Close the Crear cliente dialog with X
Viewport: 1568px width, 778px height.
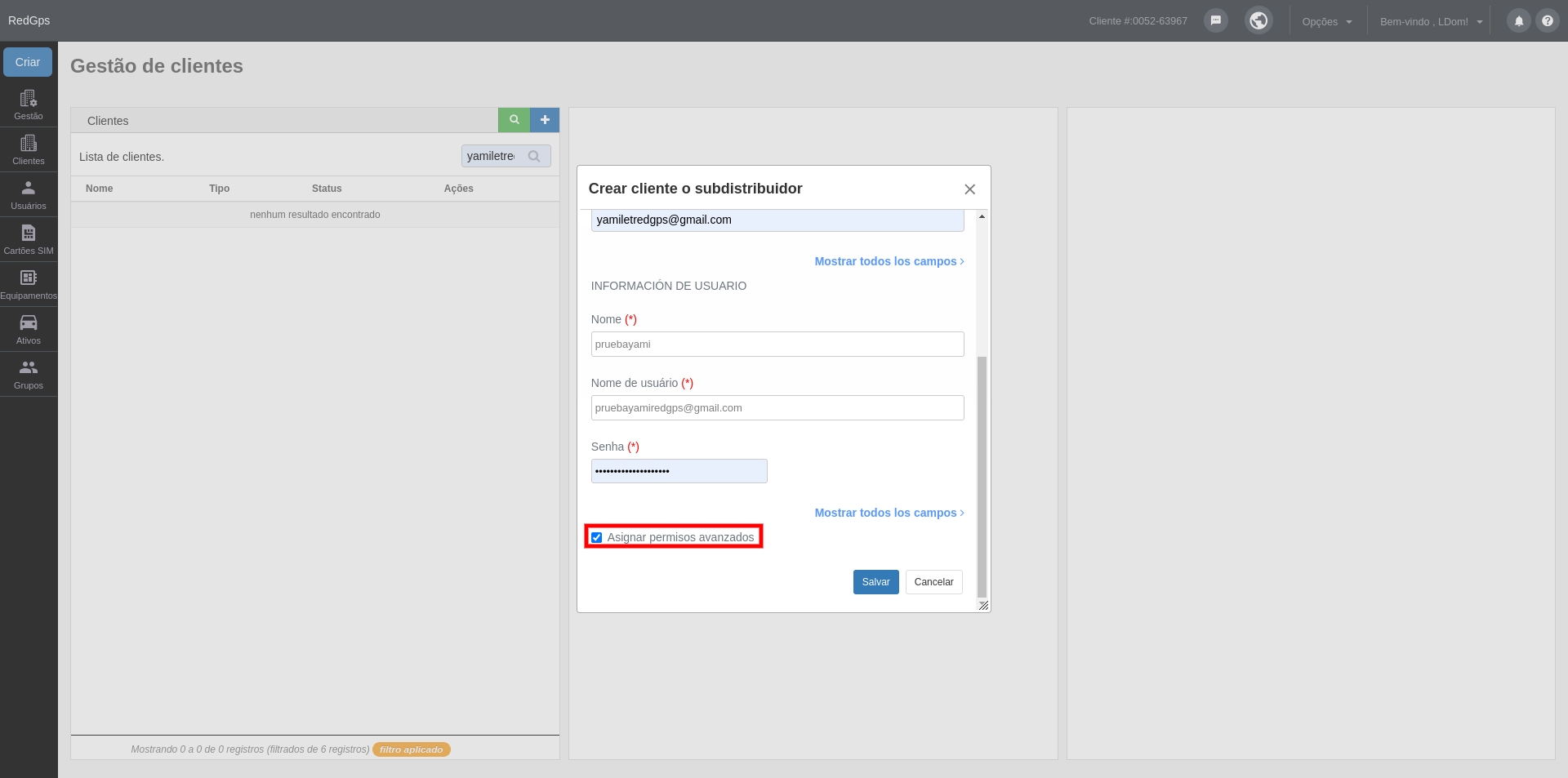[969, 189]
